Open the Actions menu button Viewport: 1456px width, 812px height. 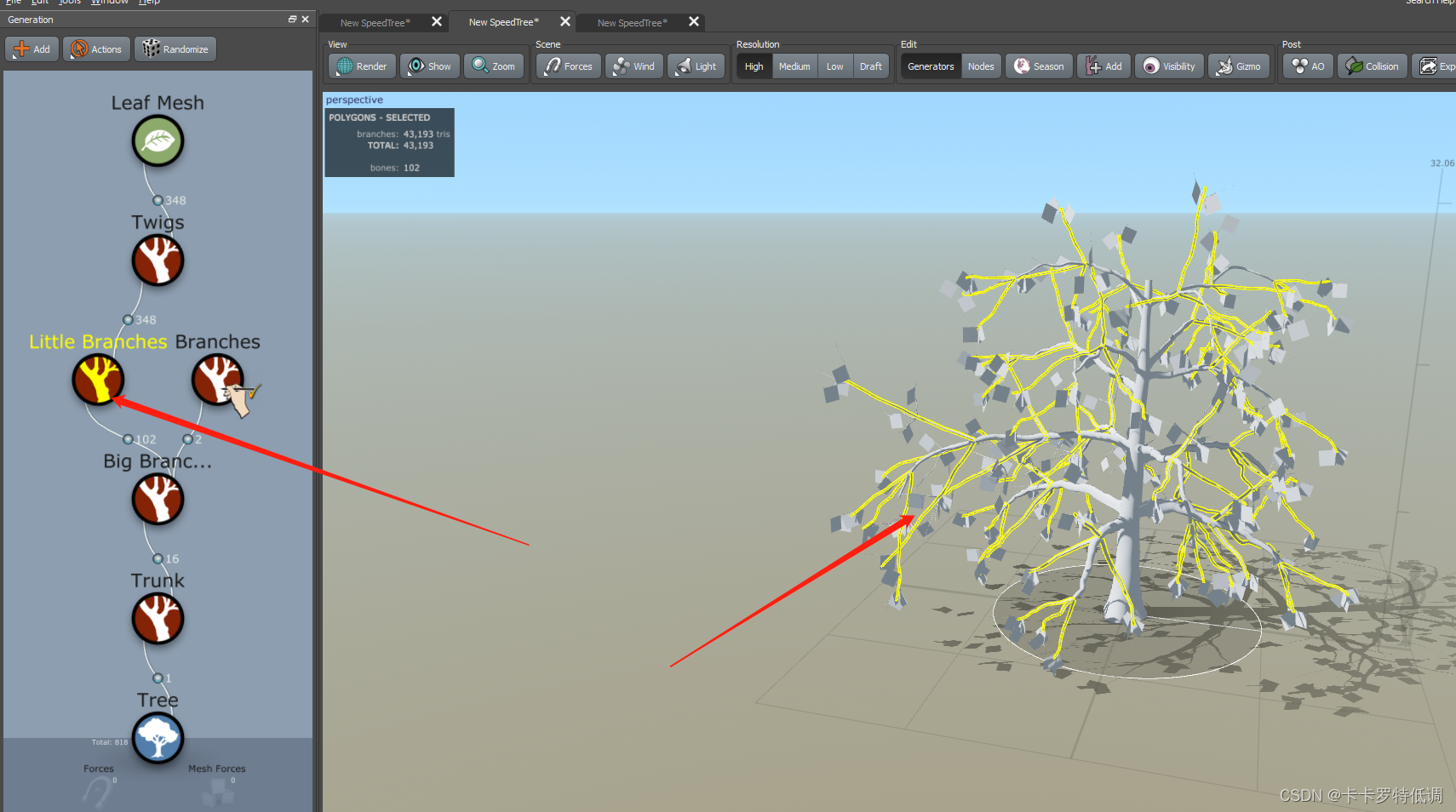click(x=96, y=49)
